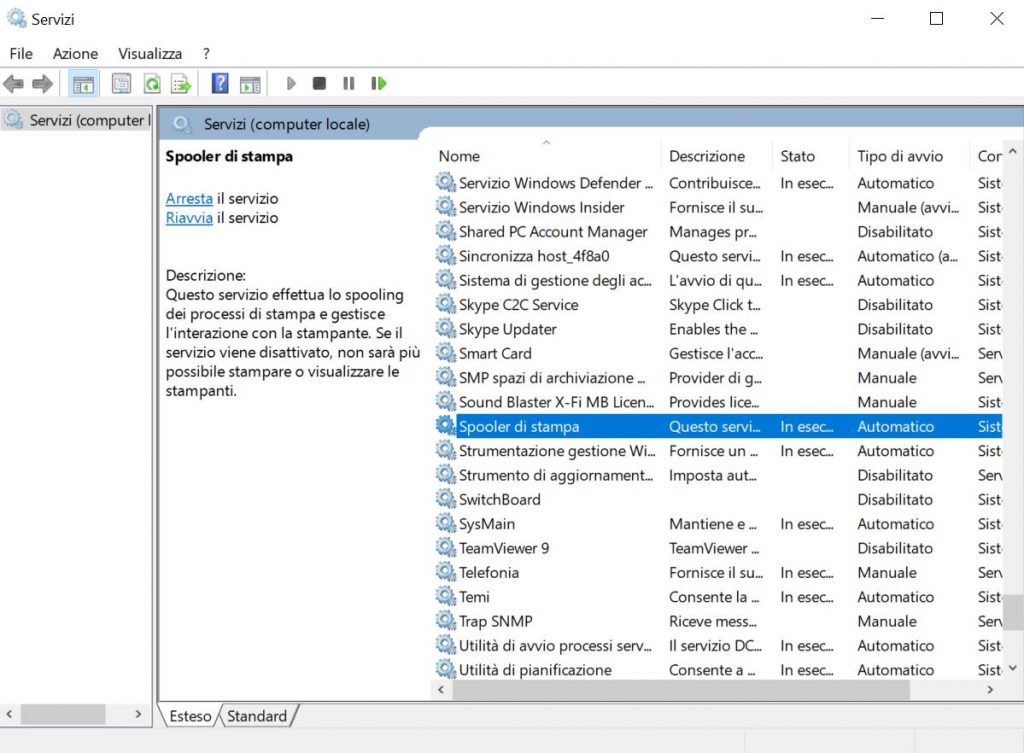Open the Properties toolbar icon
This screenshot has height=753, width=1024.
pos(121,84)
